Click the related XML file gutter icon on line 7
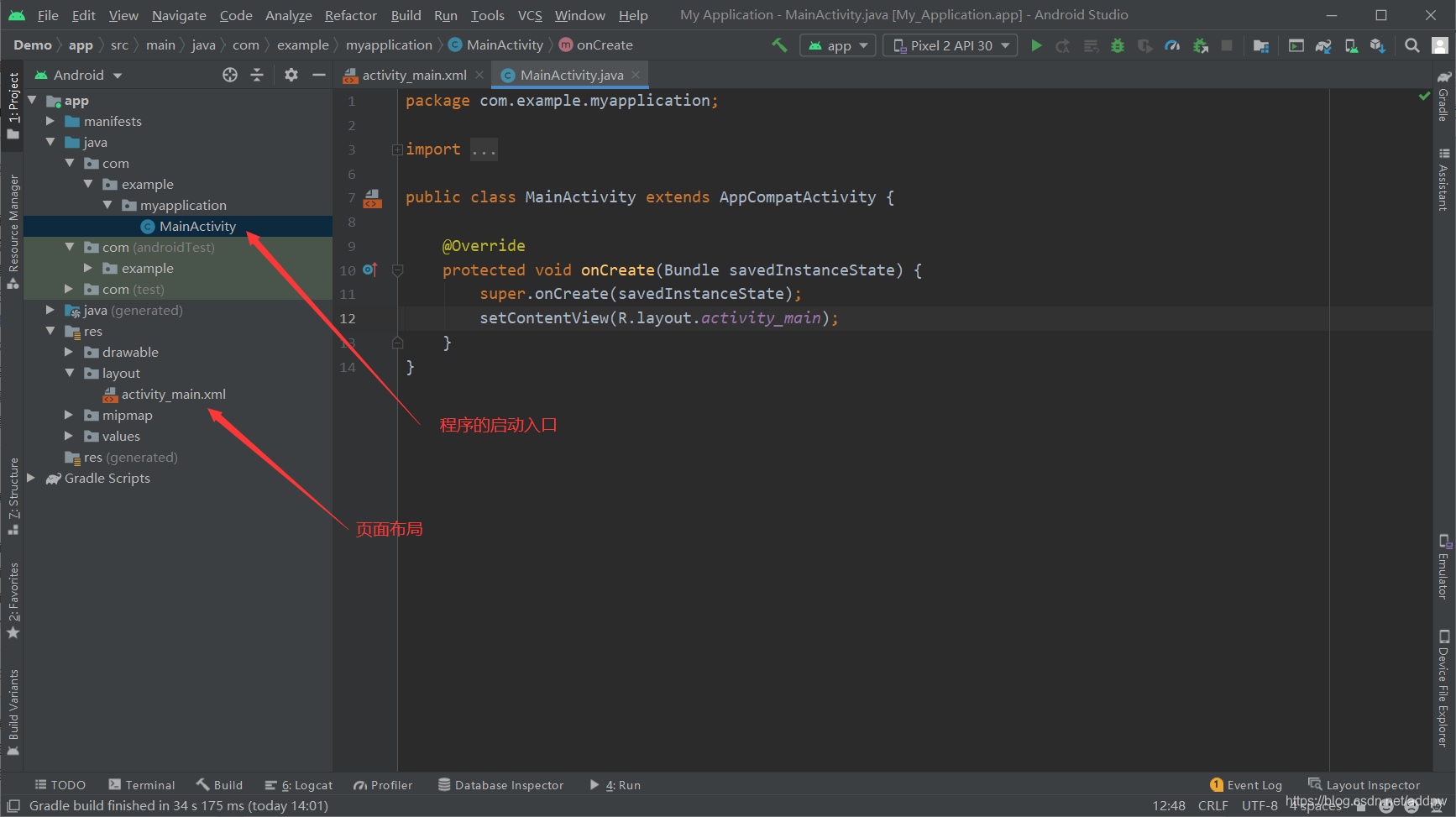The height and width of the screenshot is (817, 1456). coord(373,199)
